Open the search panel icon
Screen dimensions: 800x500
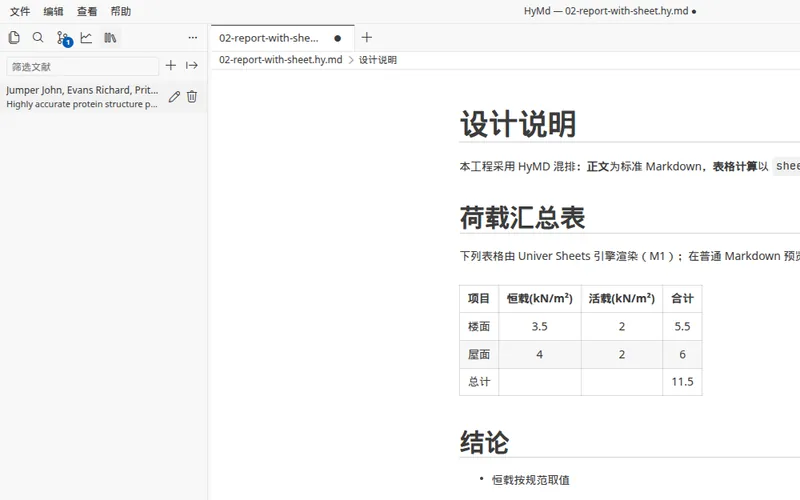tap(38, 38)
